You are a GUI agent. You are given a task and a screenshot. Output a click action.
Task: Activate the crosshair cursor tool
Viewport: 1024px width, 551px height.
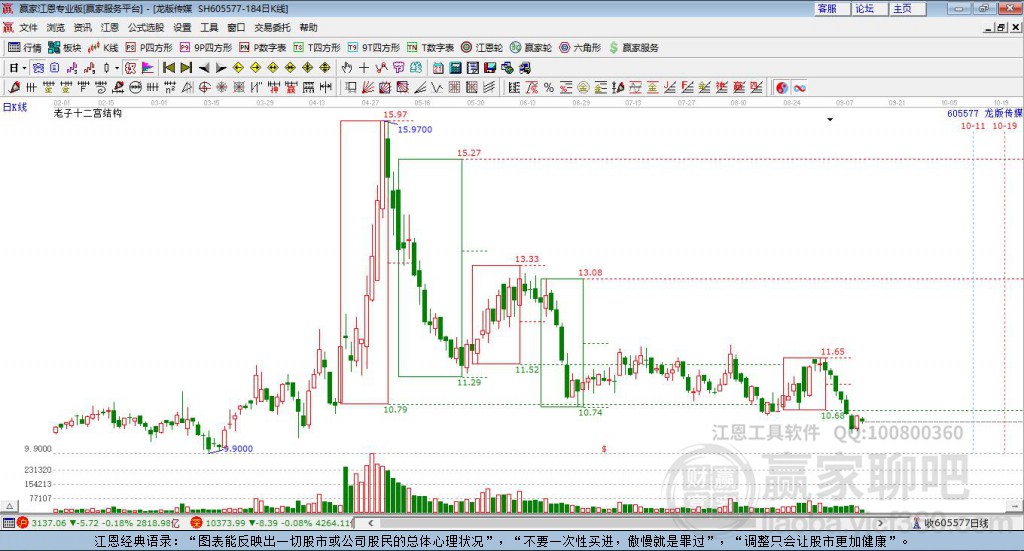364,68
